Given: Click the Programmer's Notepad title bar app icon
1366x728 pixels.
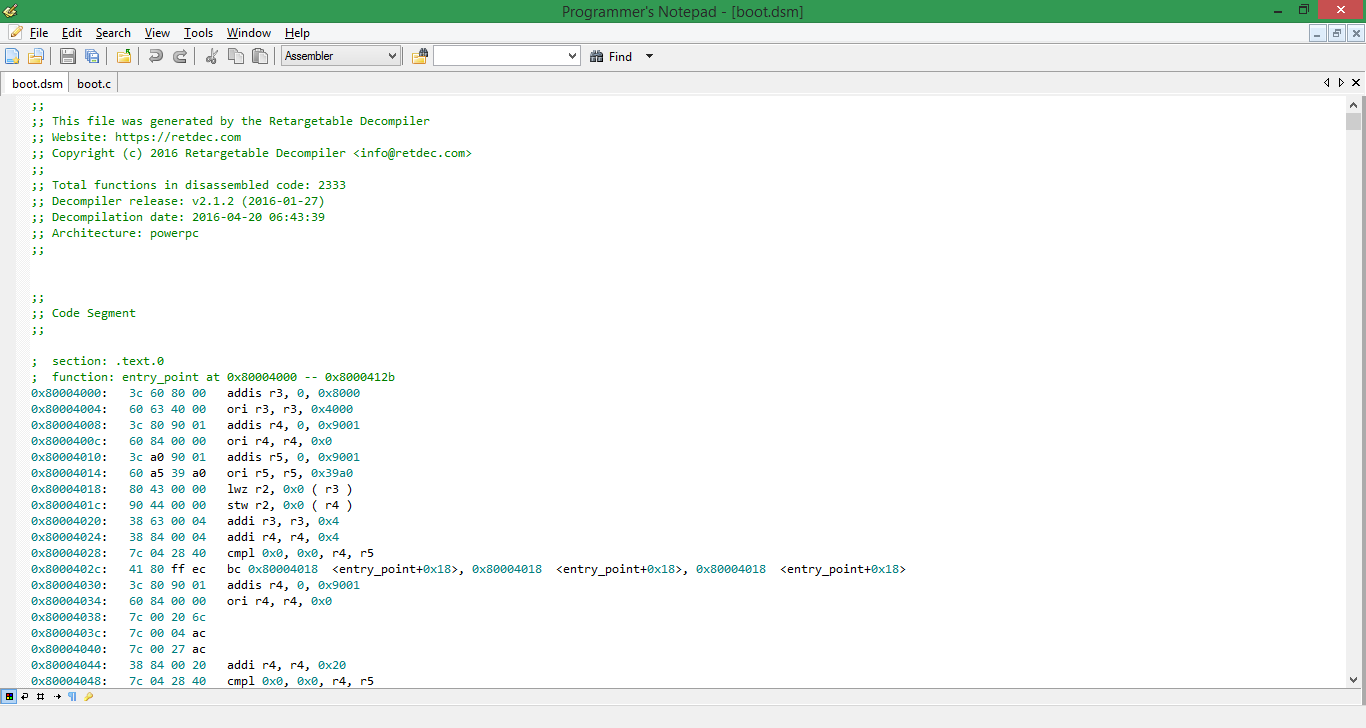Looking at the screenshot, I should pos(11,11).
